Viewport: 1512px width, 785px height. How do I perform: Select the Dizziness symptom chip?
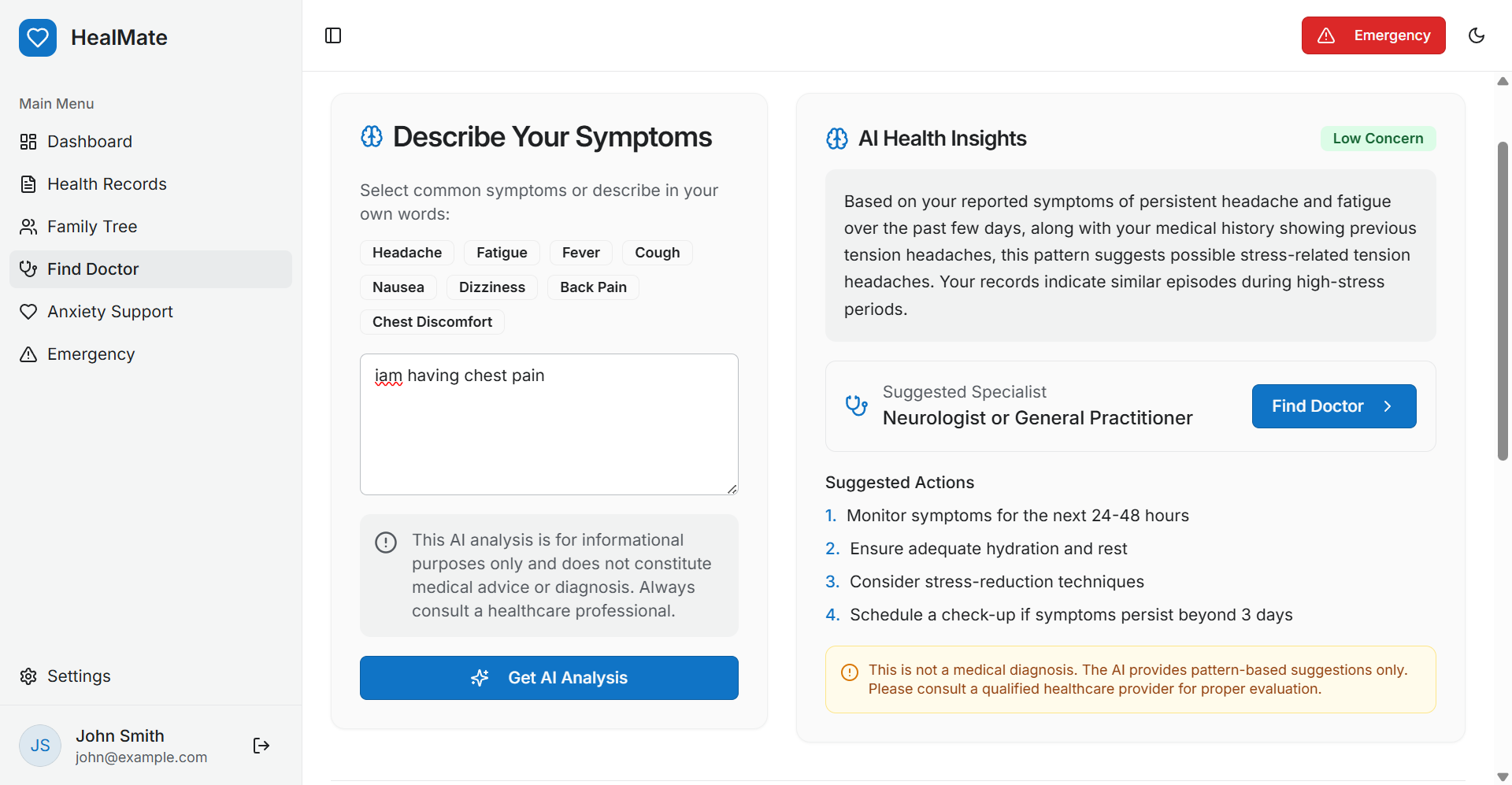point(492,287)
